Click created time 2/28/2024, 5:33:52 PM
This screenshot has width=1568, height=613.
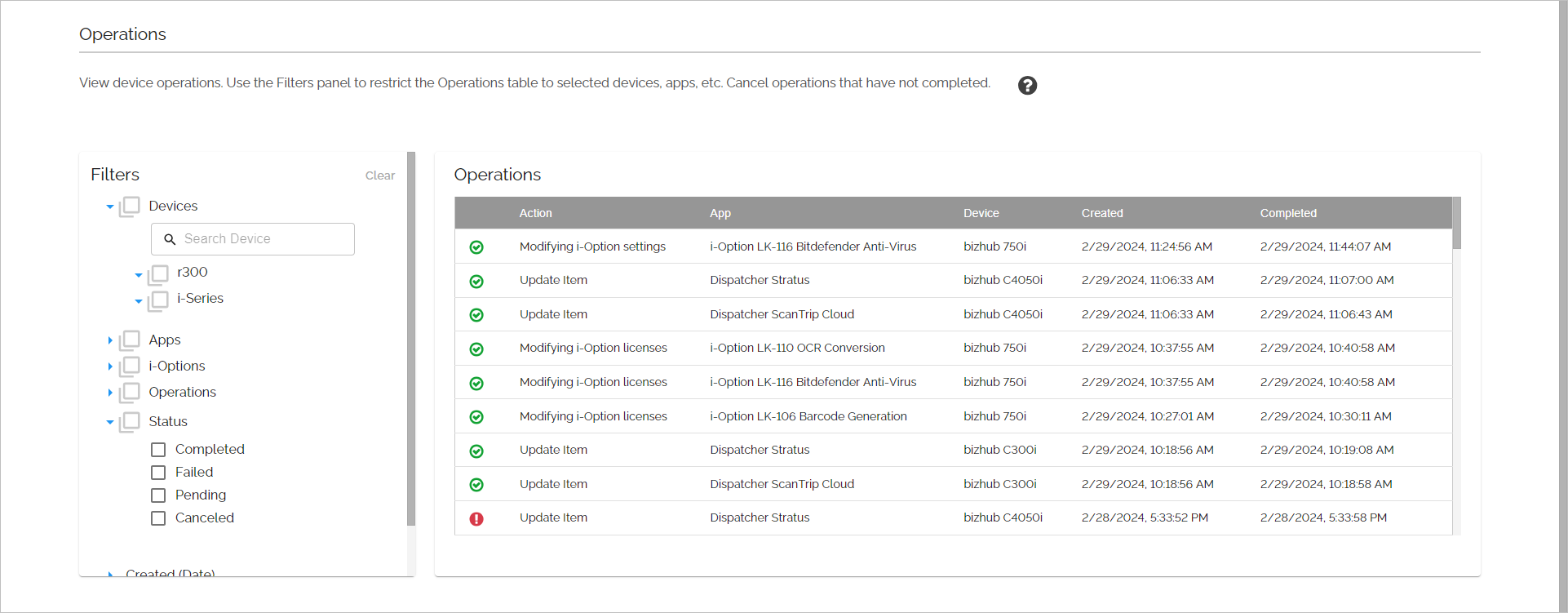[1145, 517]
